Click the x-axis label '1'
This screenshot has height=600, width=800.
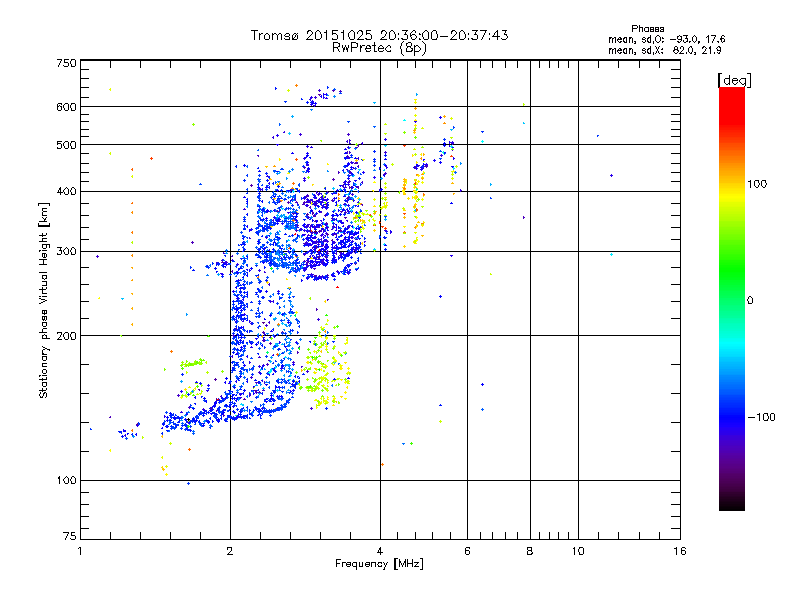coord(80,551)
